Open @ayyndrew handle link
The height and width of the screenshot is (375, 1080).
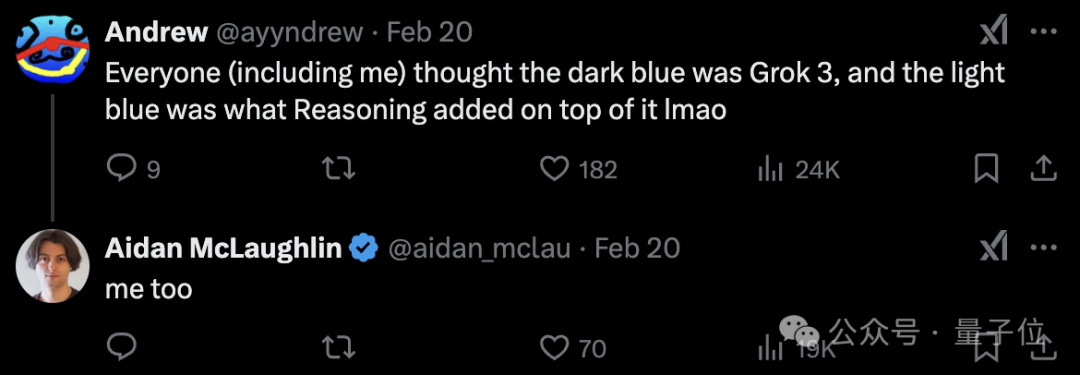click(x=290, y=32)
